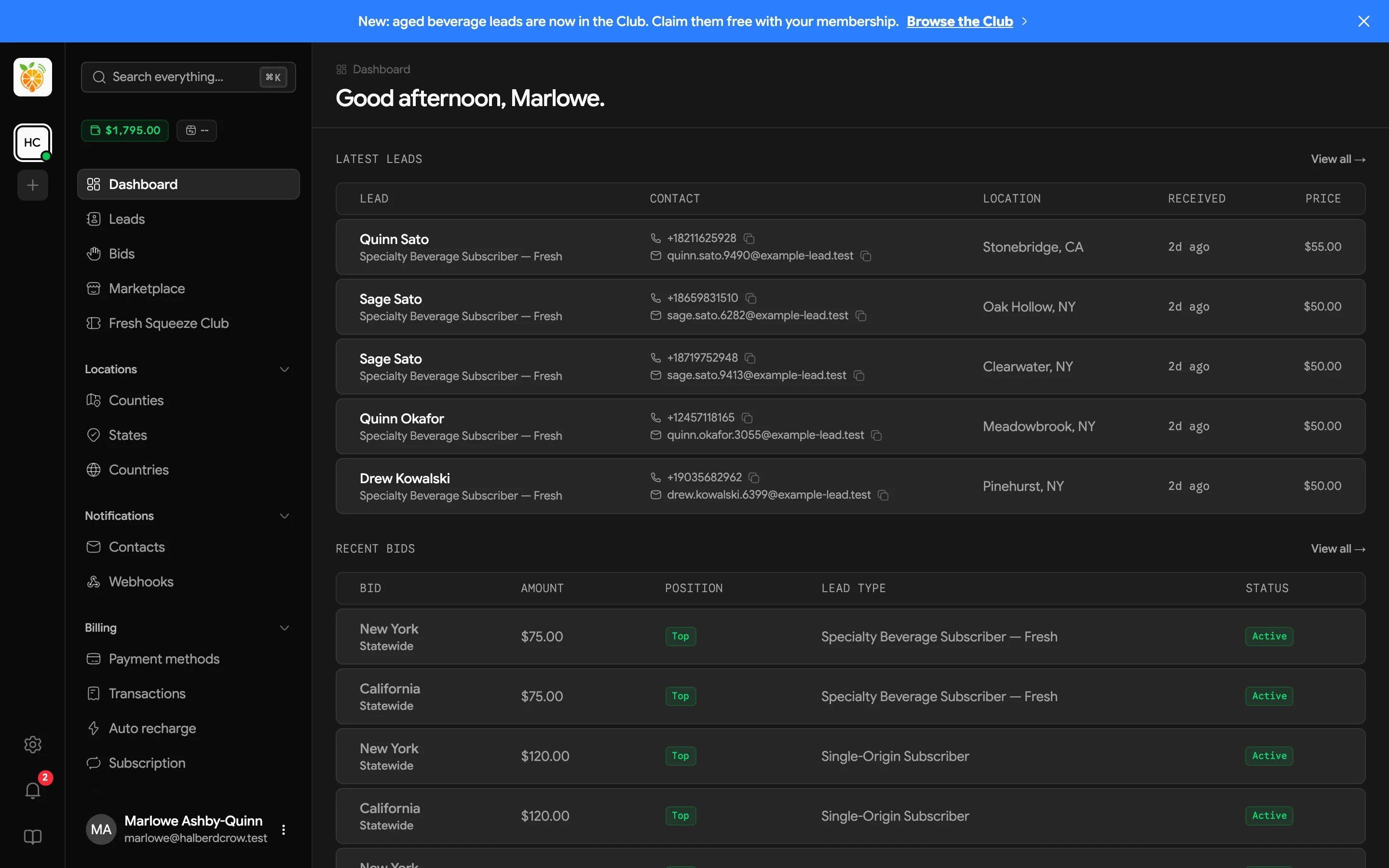Viewport: 1389px width, 868px height.
Task: Copy quinn.sato.9490 email address
Action: pos(866,256)
